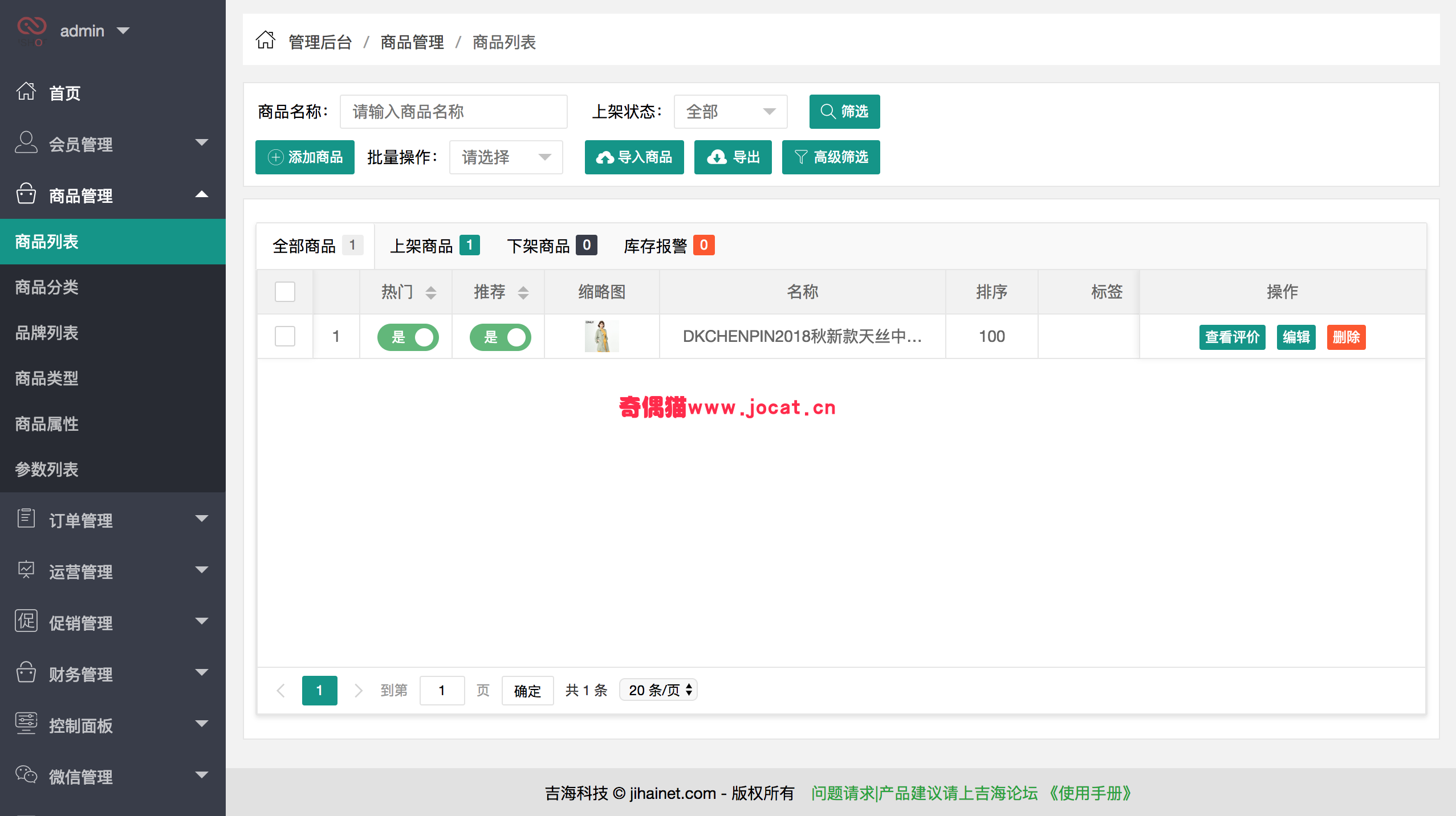Open 商品类型 in the sidebar
The height and width of the screenshot is (816, 1456).
click(113, 378)
